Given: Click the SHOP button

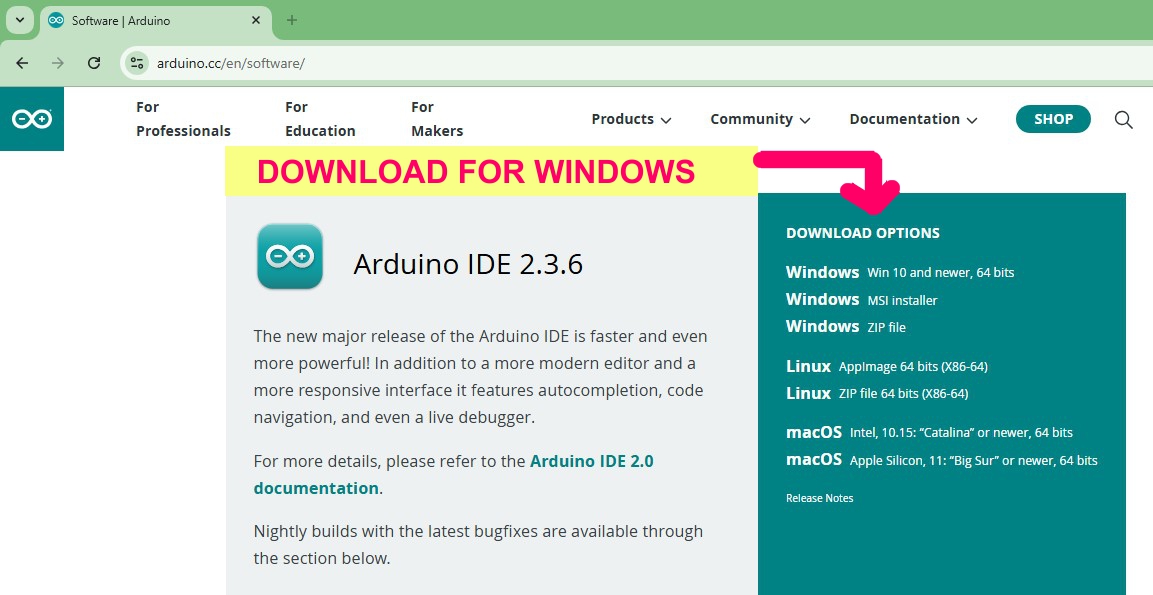Looking at the screenshot, I should pos(1053,119).
